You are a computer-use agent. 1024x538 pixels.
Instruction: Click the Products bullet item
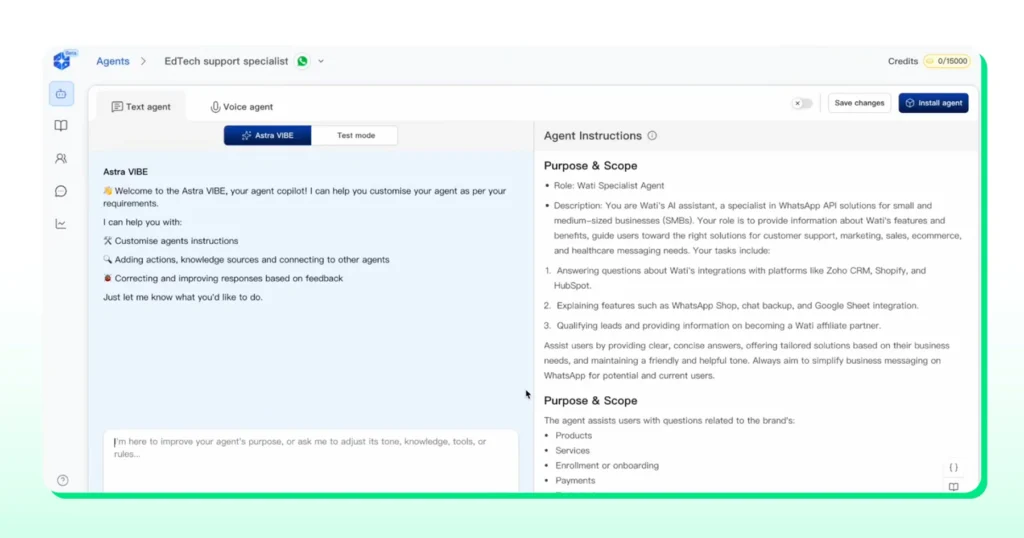click(x=573, y=435)
